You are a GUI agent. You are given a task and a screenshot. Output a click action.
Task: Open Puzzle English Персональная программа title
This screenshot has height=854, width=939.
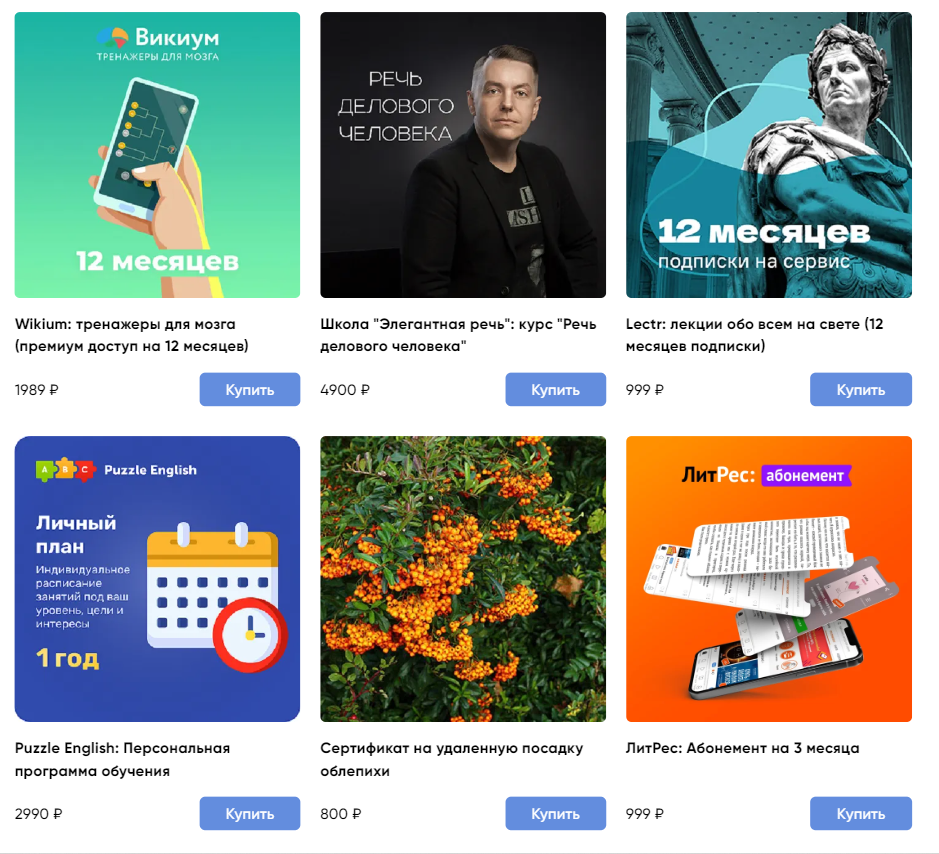tap(122, 759)
